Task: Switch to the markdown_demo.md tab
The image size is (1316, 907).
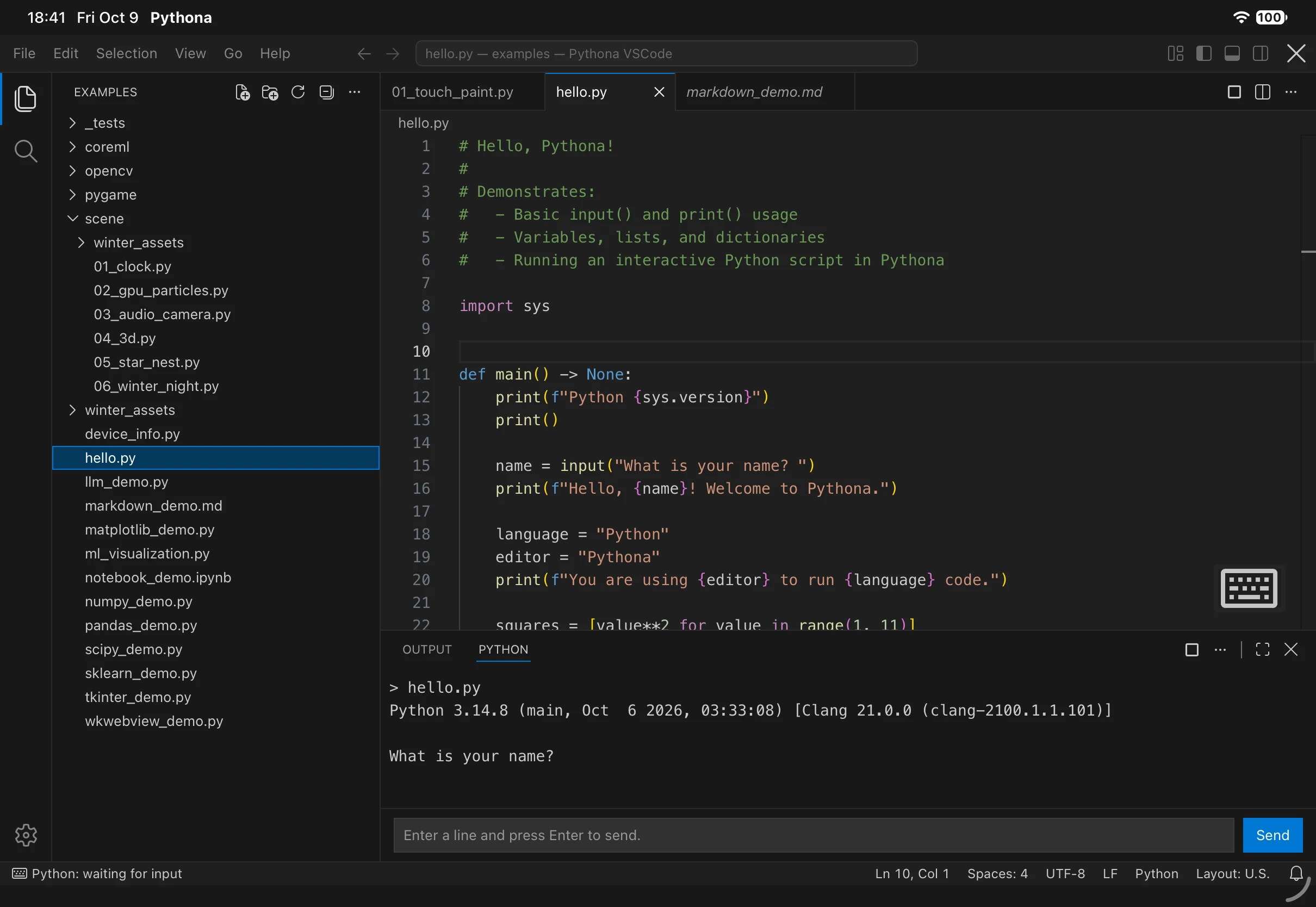Action: 765,92
